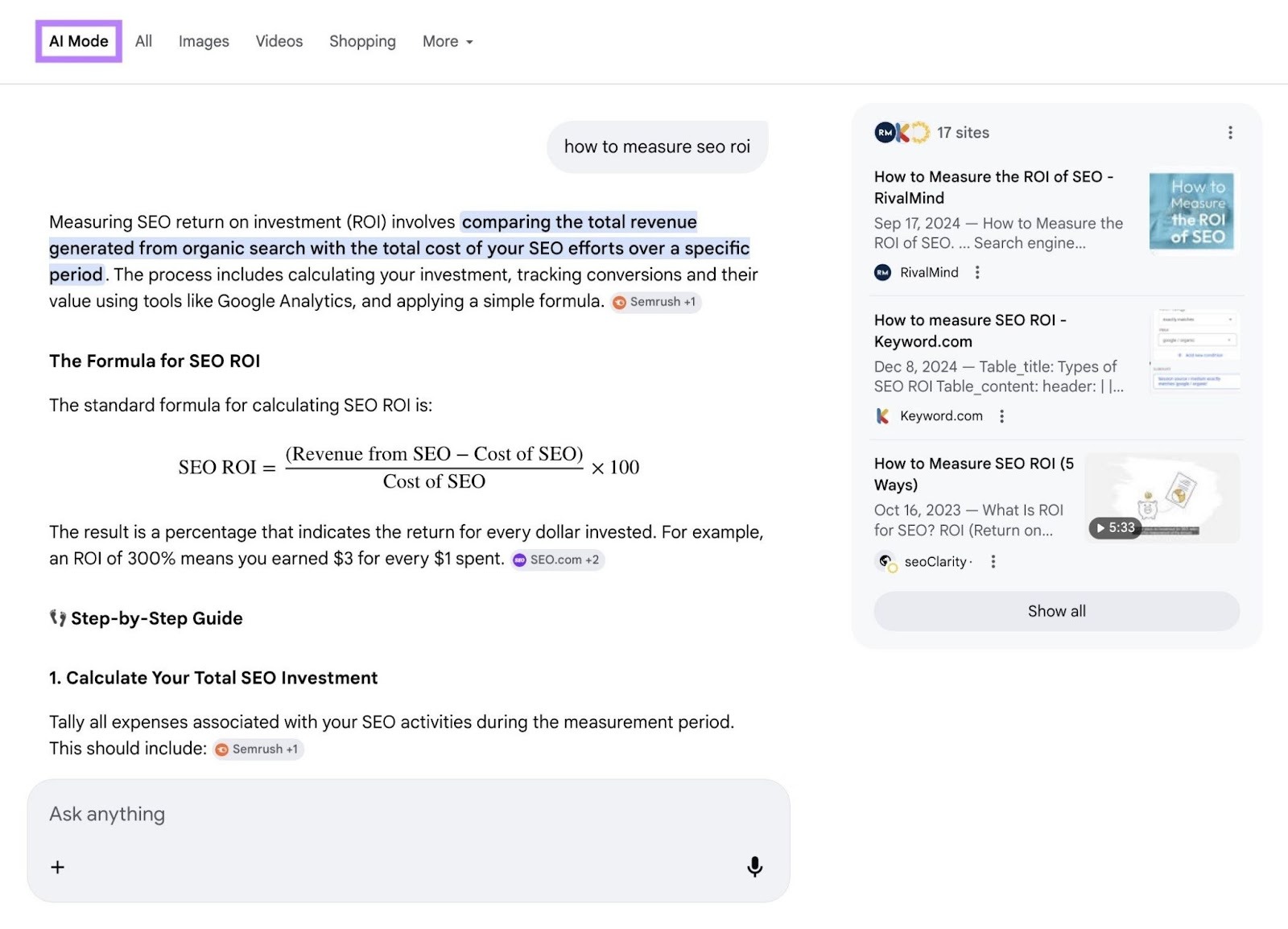The image size is (1288, 929).
Task: Click the RivalMind favicon under the first source
Action: pos(883,272)
